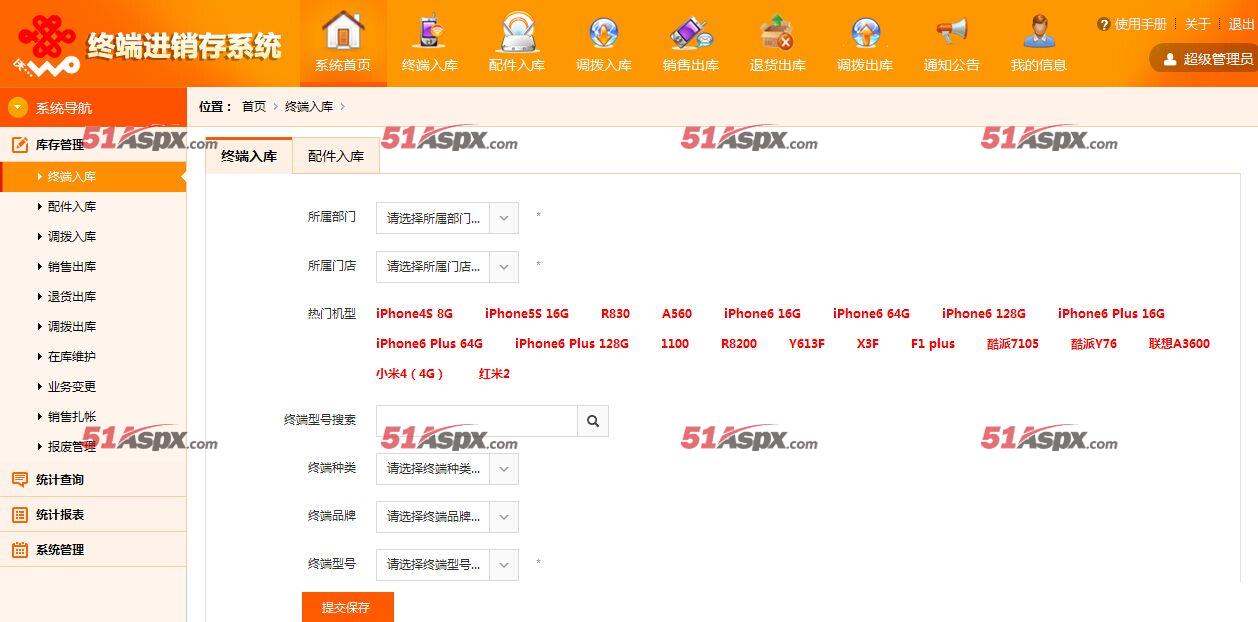The image size is (1258, 622).
Task: Pick hot model iPhone5S 16G
Action: pos(527,313)
